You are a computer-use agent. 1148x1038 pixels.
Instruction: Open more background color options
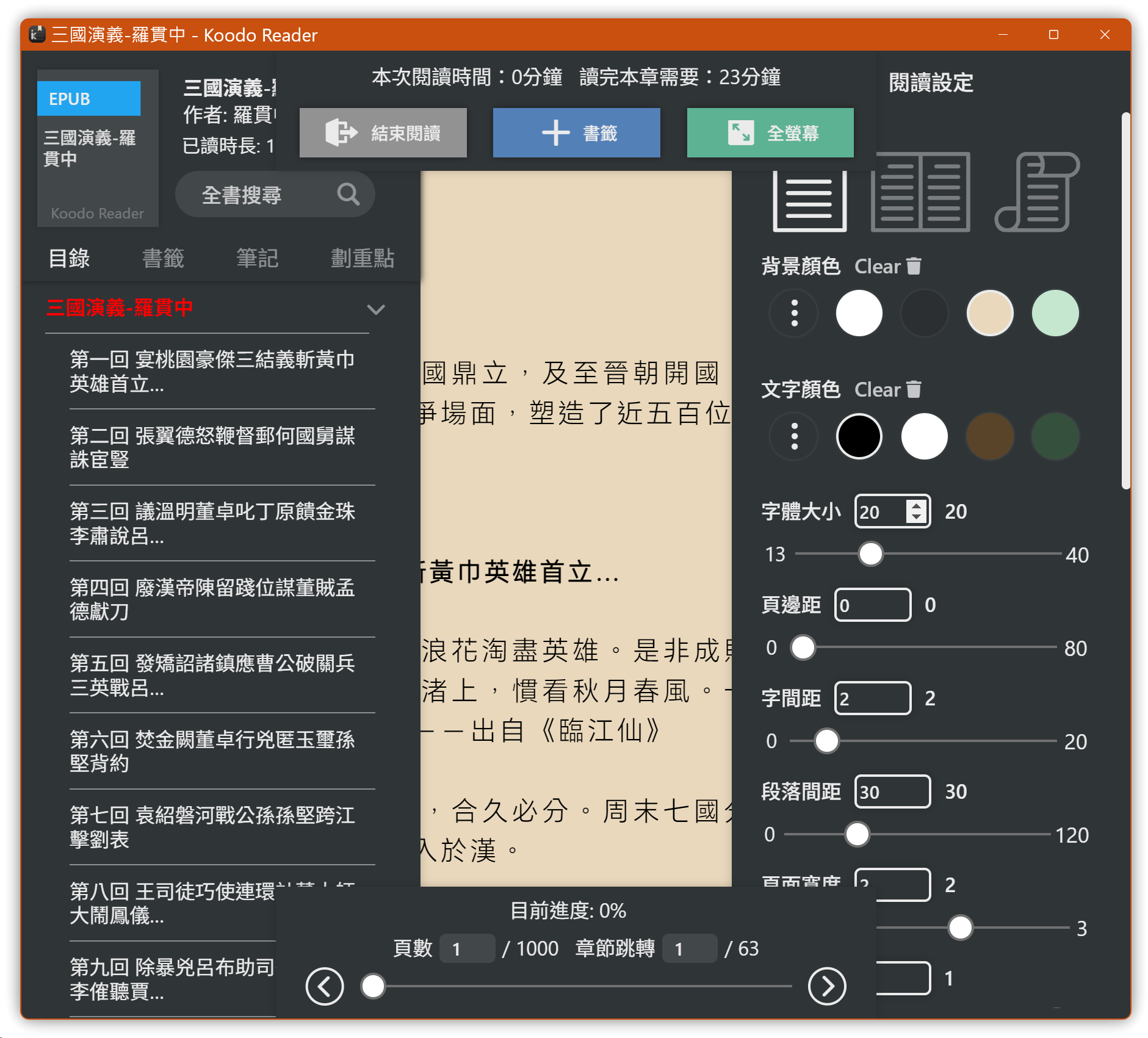(794, 313)
